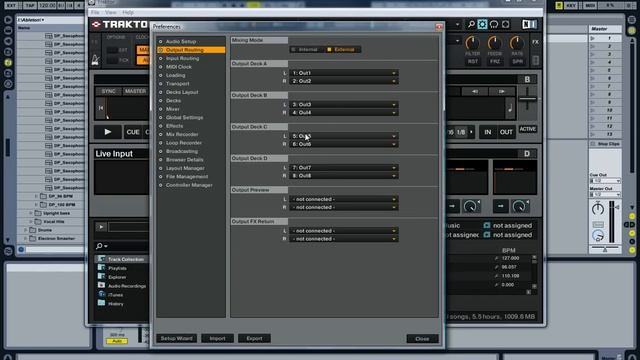Open Output Deck B left channel dropdown

[344, 104]
